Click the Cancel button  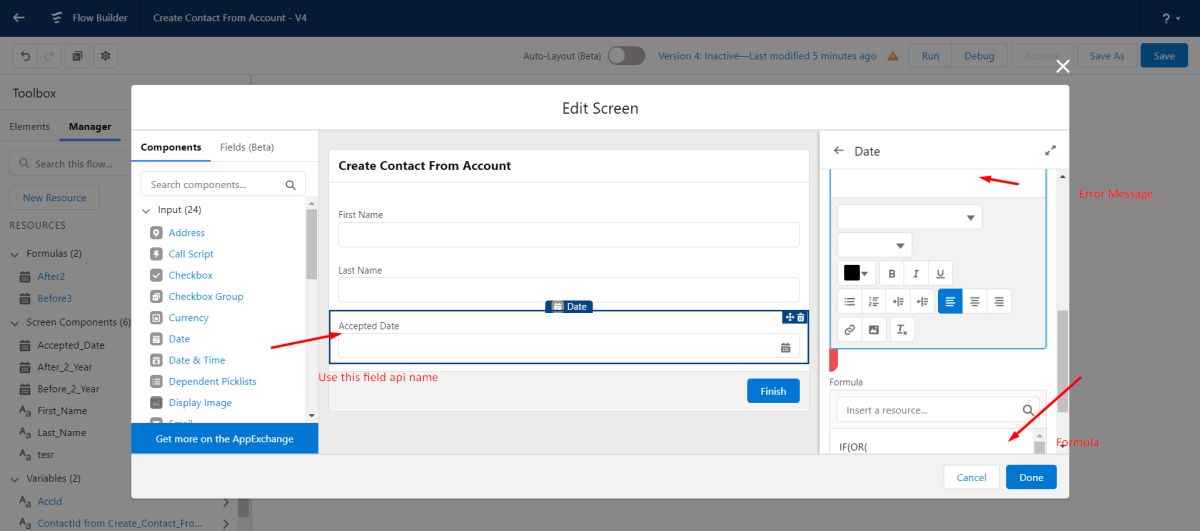click(971, 477)
